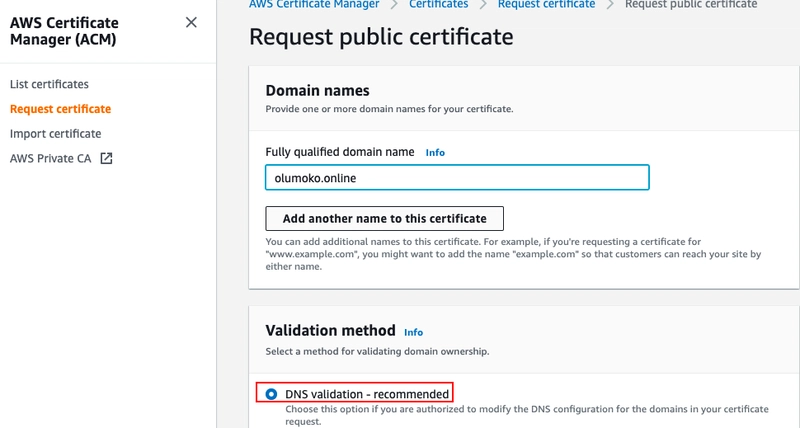
Task: Click the Request public certificate breadcrumb
Action: pos(691,4)
